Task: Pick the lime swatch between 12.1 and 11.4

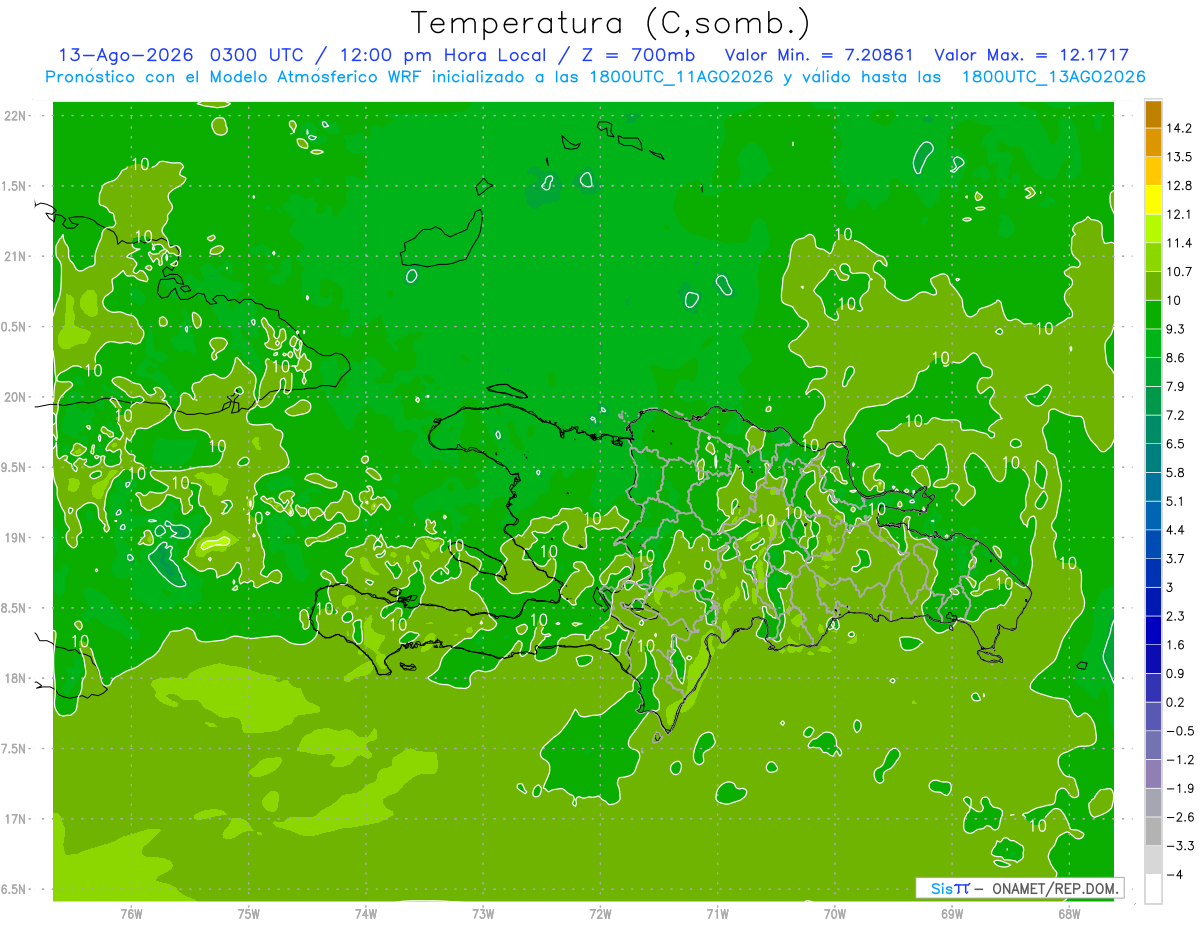Action: point(1154,228)
